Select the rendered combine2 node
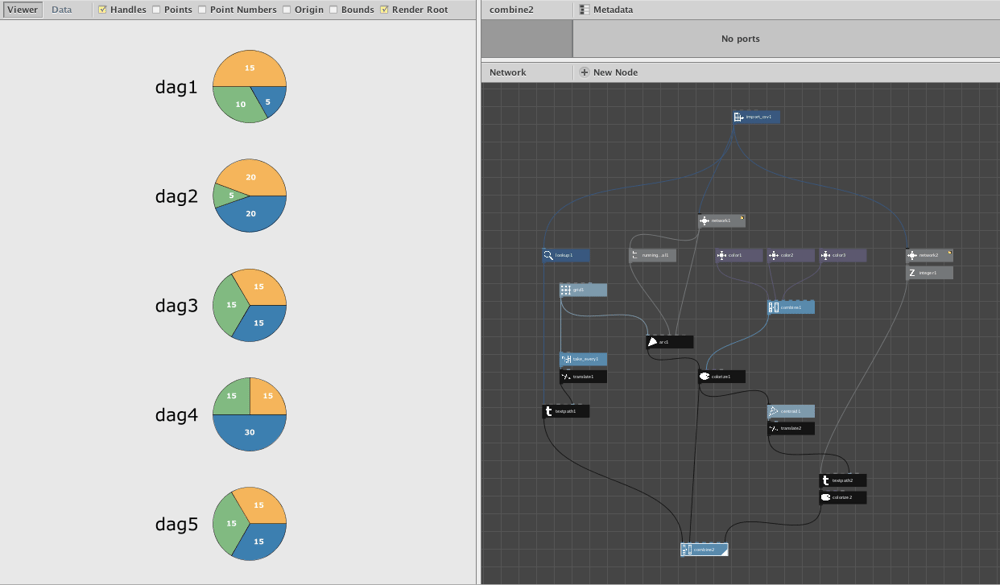Screen dimensions: 1000x585 (x=704, y=549)
